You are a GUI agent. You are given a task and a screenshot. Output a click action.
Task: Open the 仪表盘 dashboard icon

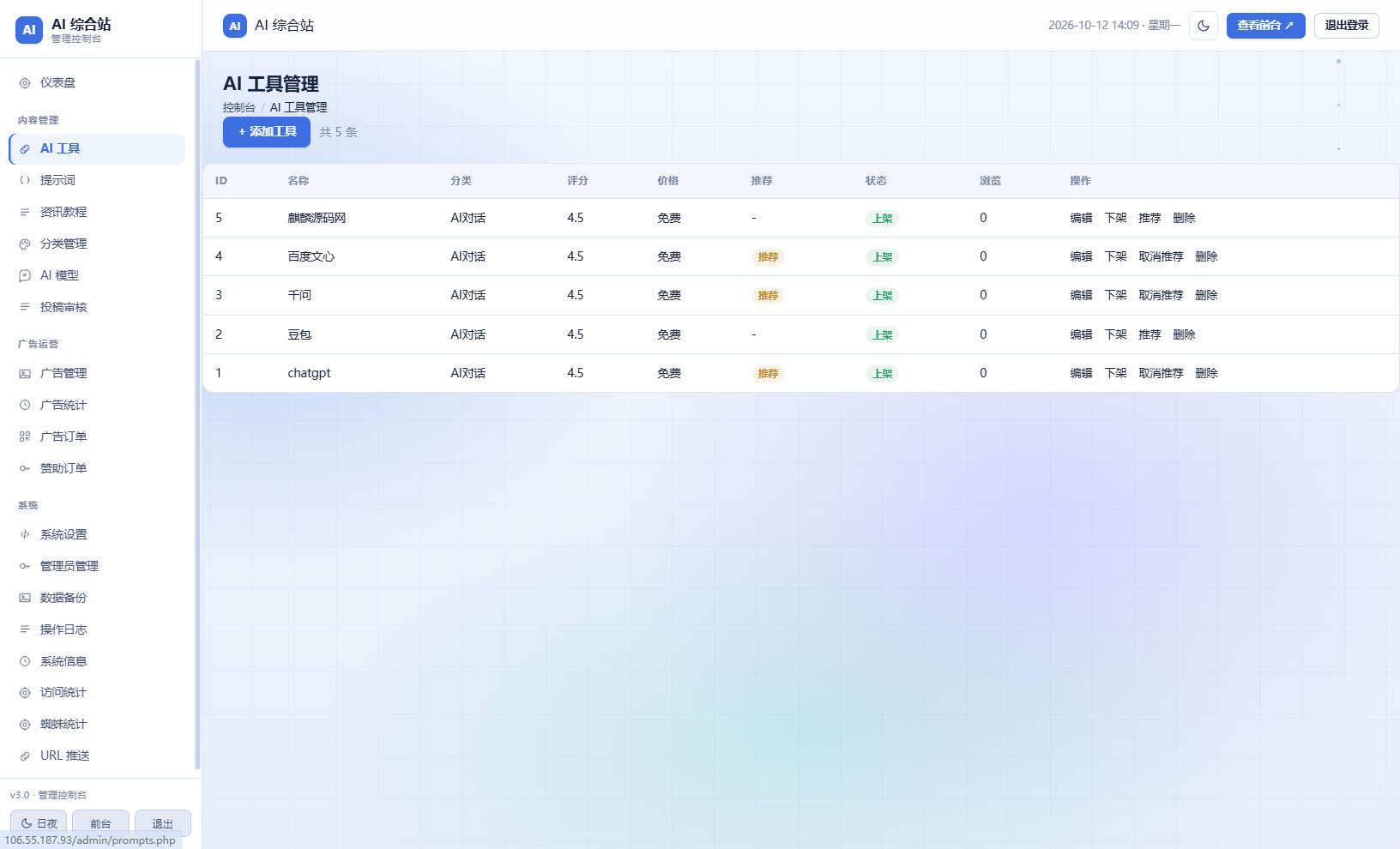pos(25,83)
